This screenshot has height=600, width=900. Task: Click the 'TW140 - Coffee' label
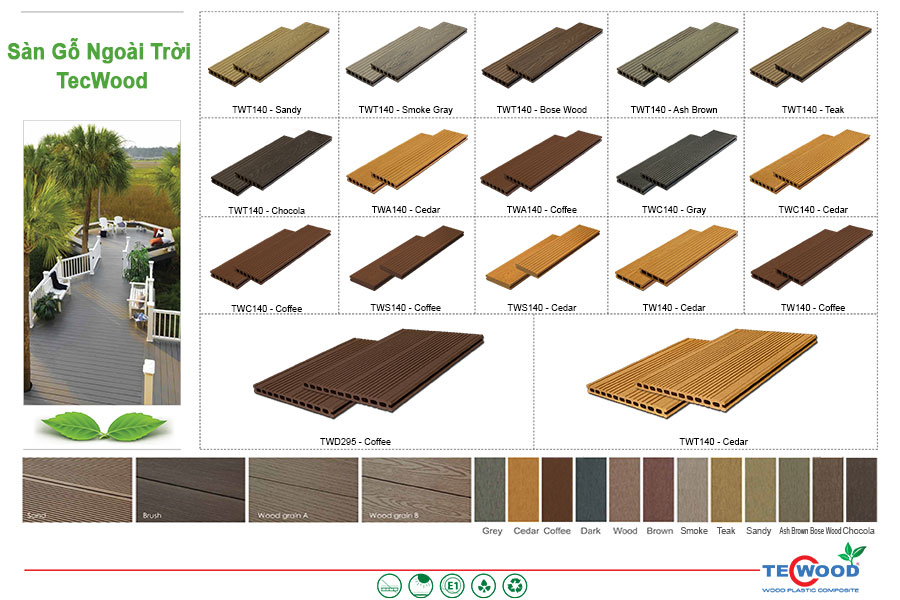click(813, 308)
